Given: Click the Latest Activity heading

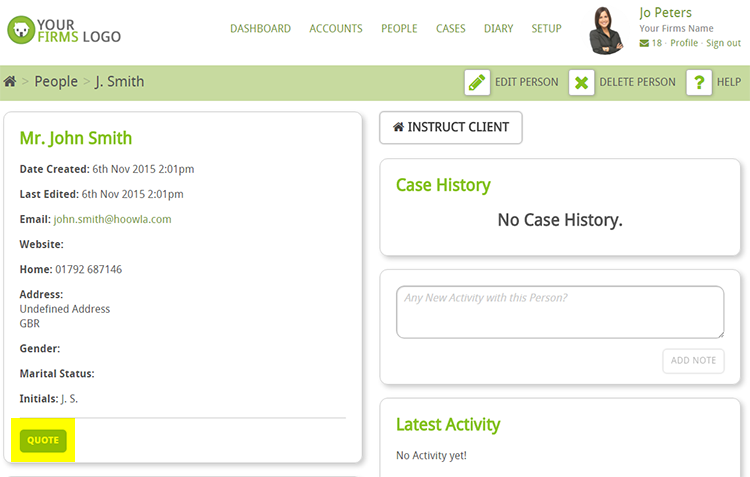Looking at the screenshot, I should click(x=448, y=425).
